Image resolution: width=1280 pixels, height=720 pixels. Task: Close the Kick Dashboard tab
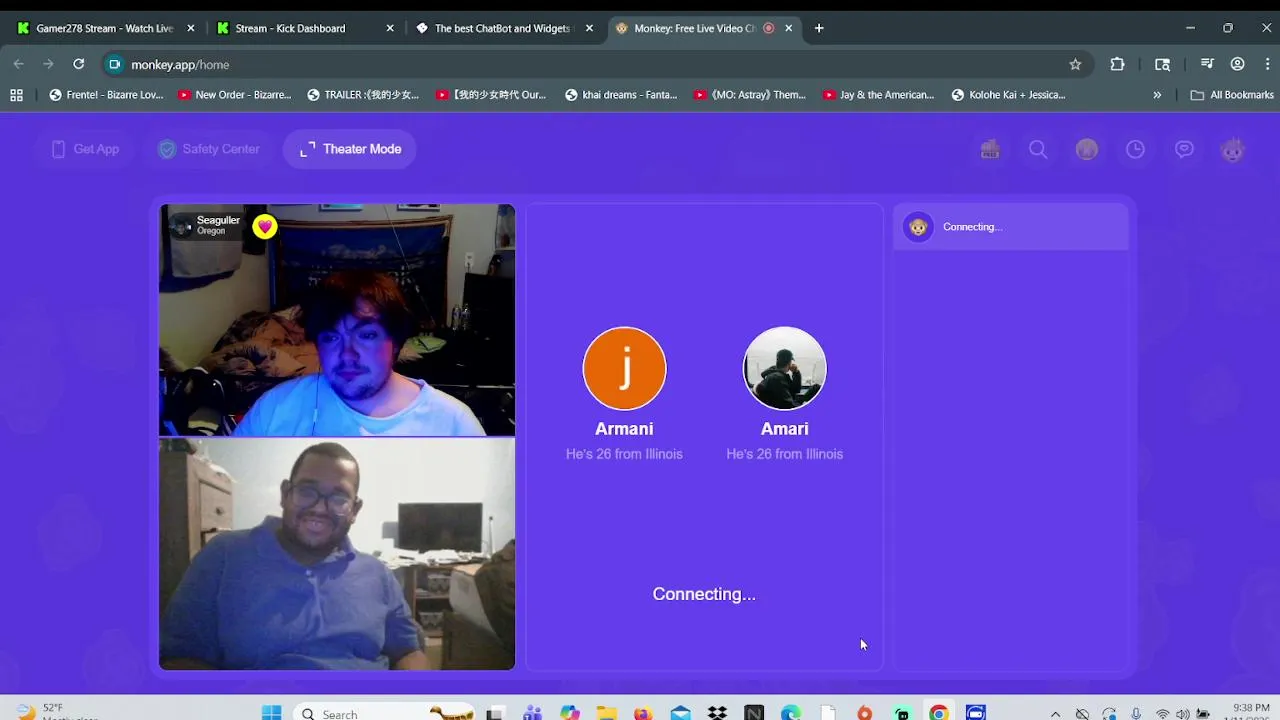click(390, 28)
